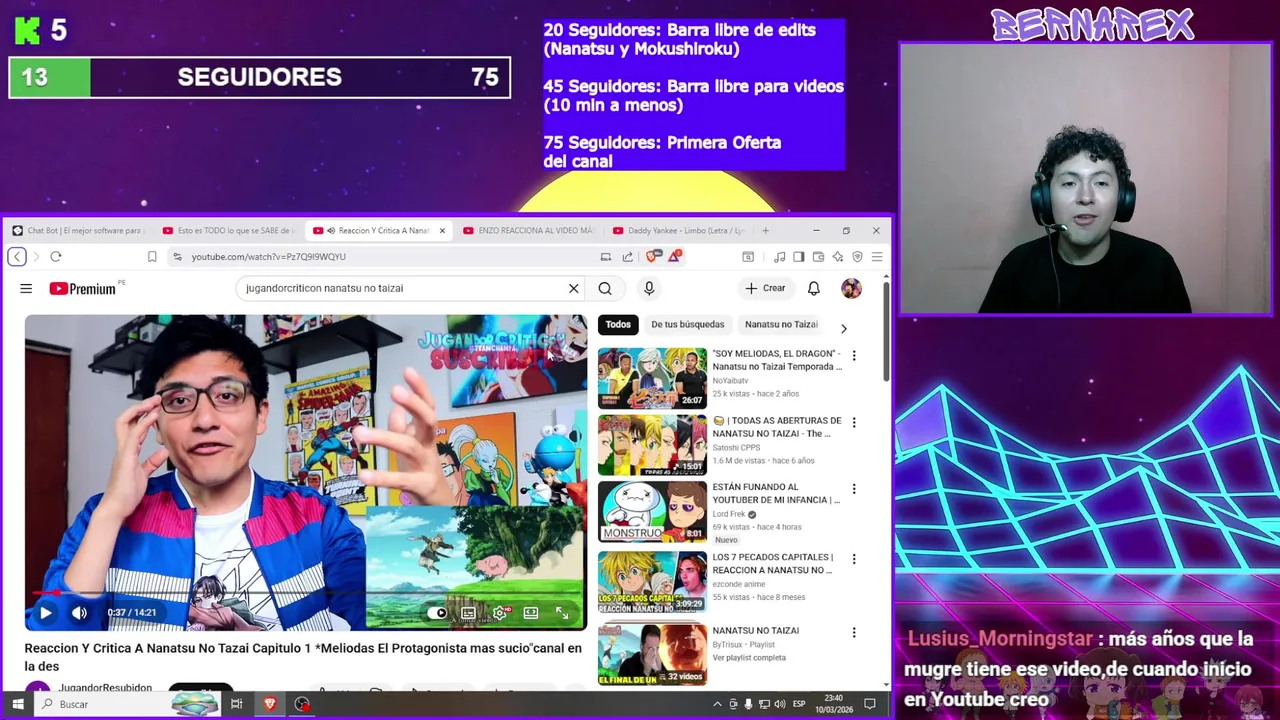This screenshot has height=720, width=1280.
Task: Open the account avatar menu
Action: pyautogui.click(x=851, y=288)
